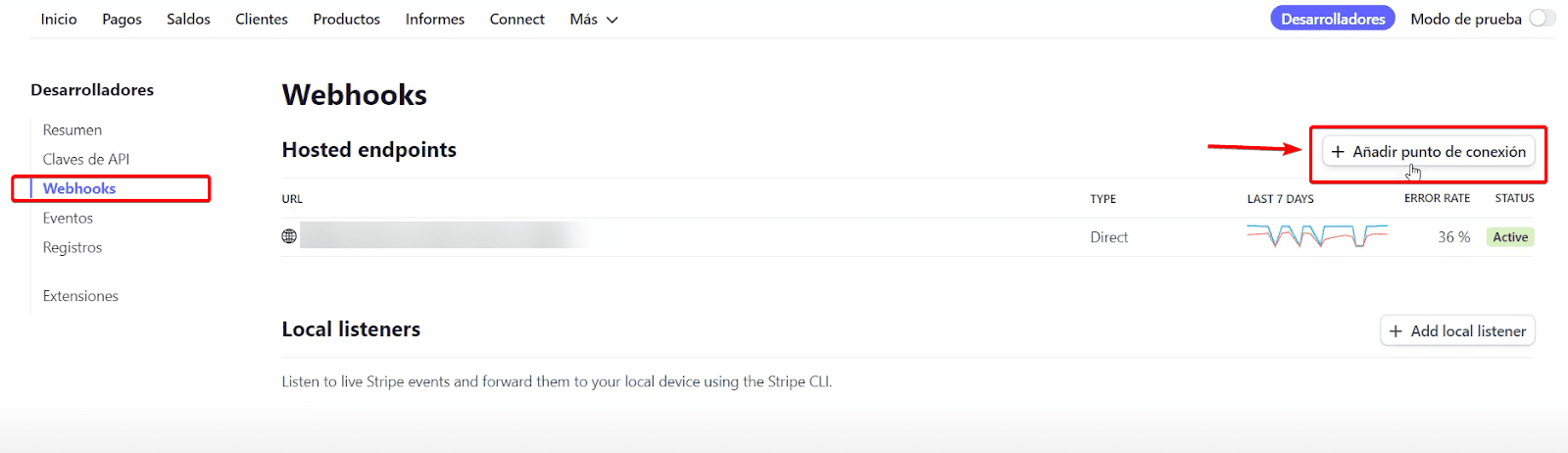View Registros in the sidebar
The width and height of the screenshot is (1568, 453).
click(73, 248)
